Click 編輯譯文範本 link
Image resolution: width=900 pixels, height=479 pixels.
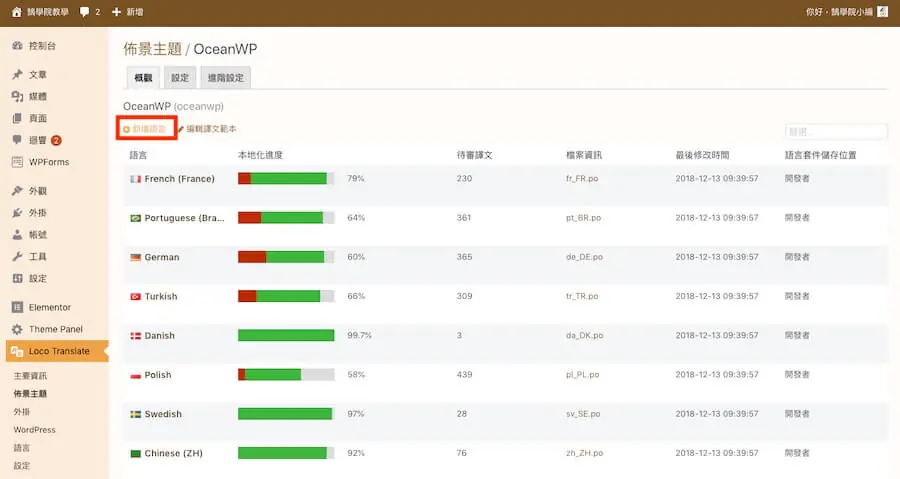pyautogui.click(x=211, y=129)
